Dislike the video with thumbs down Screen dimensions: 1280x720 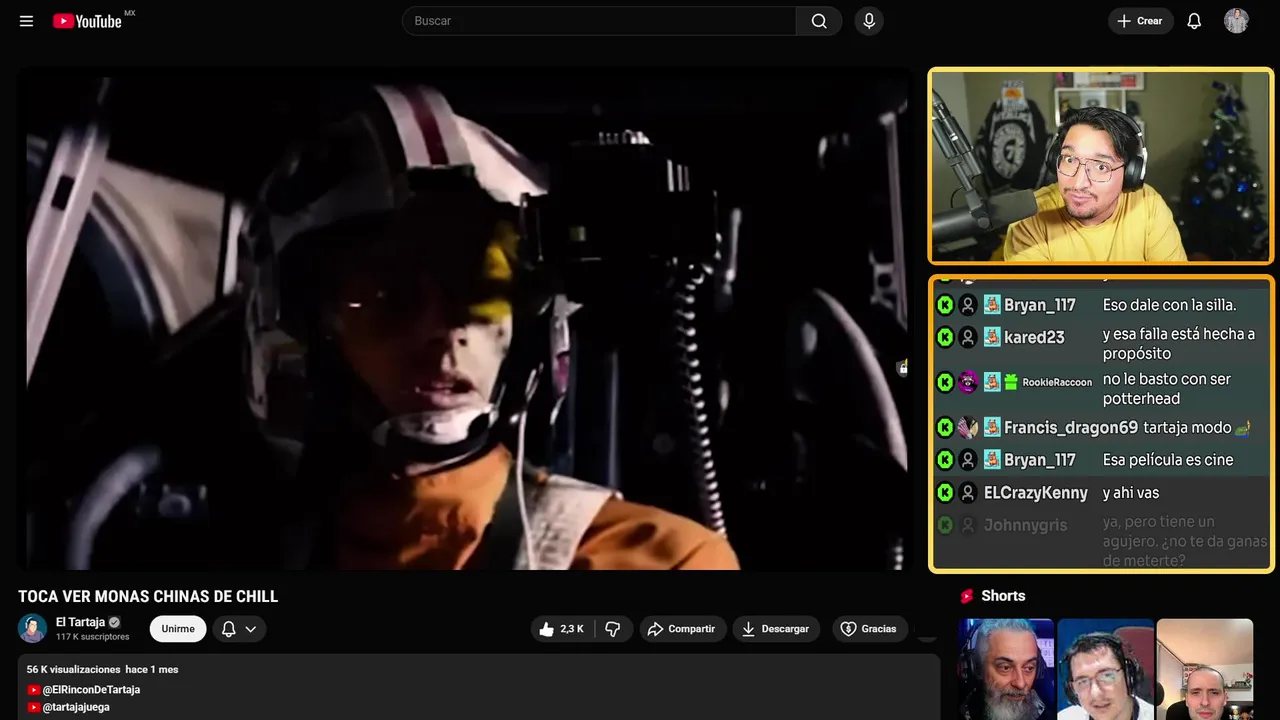point(613,629)
